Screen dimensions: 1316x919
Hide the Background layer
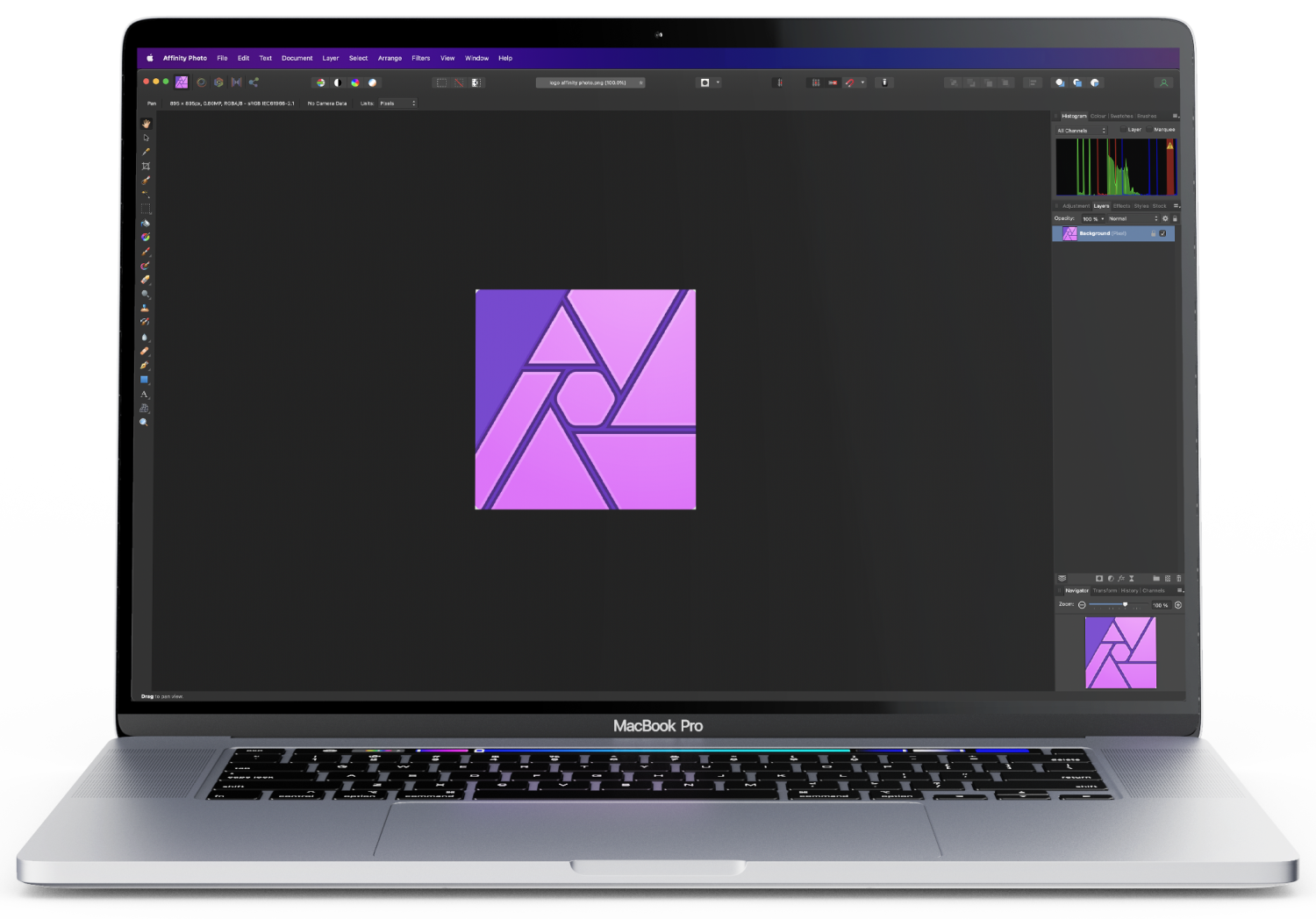click(x=1162, y=233)
